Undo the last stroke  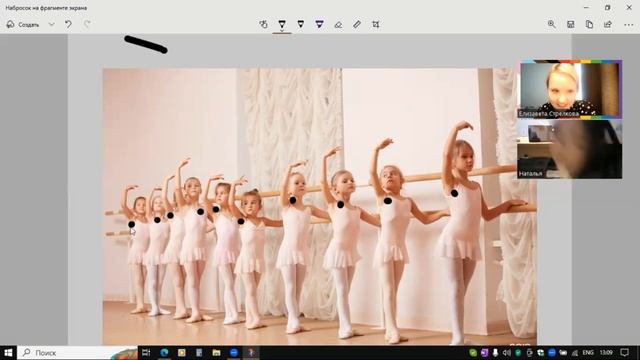point(68,24)
